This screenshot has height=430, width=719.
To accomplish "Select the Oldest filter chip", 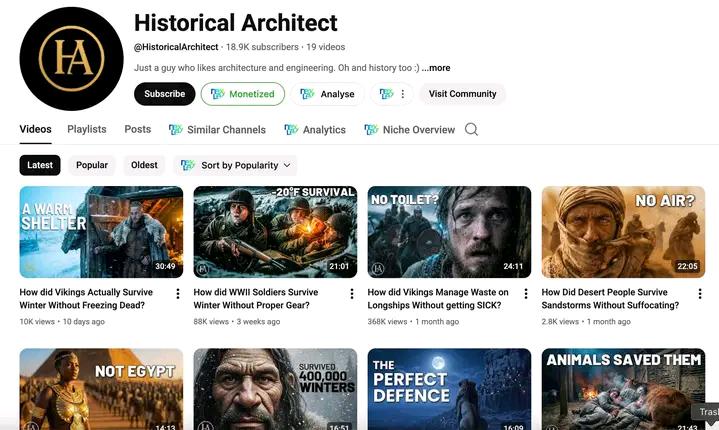I will [x=144, y=165].
